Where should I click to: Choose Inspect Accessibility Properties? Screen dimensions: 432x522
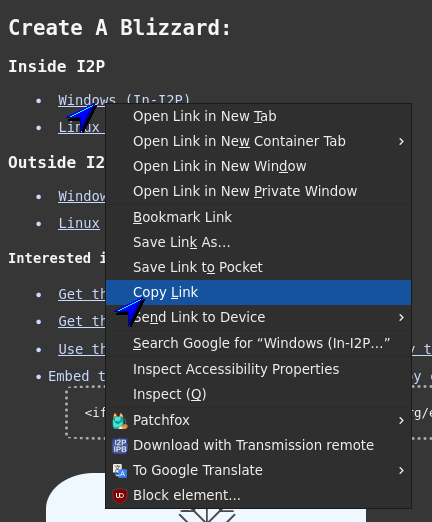coord(258,369)
